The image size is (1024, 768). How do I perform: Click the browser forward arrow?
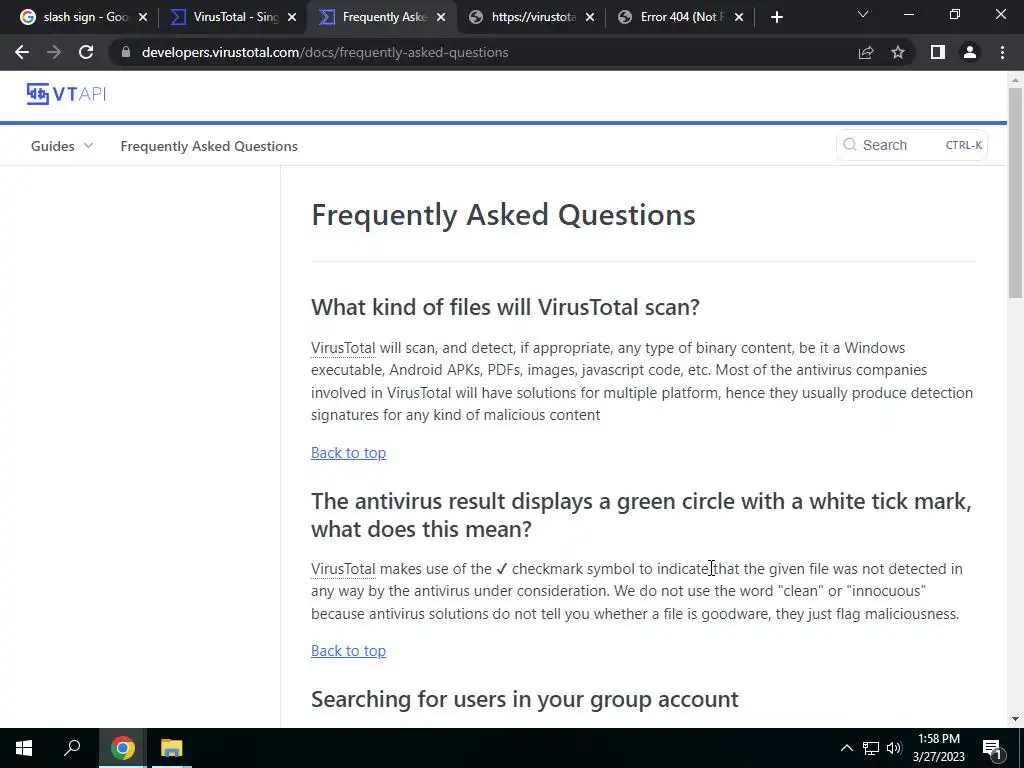[54, 52]
